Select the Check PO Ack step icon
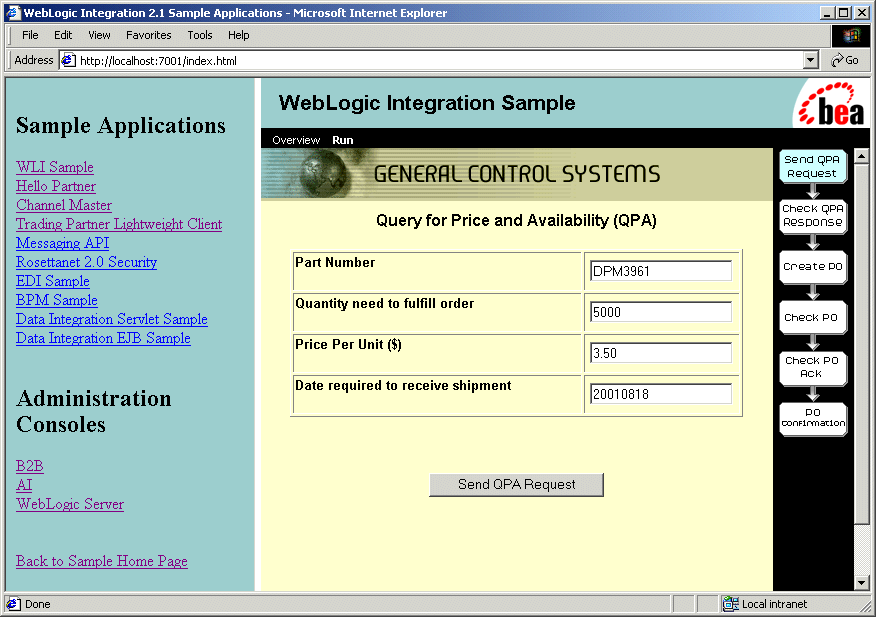 (812, 367)
